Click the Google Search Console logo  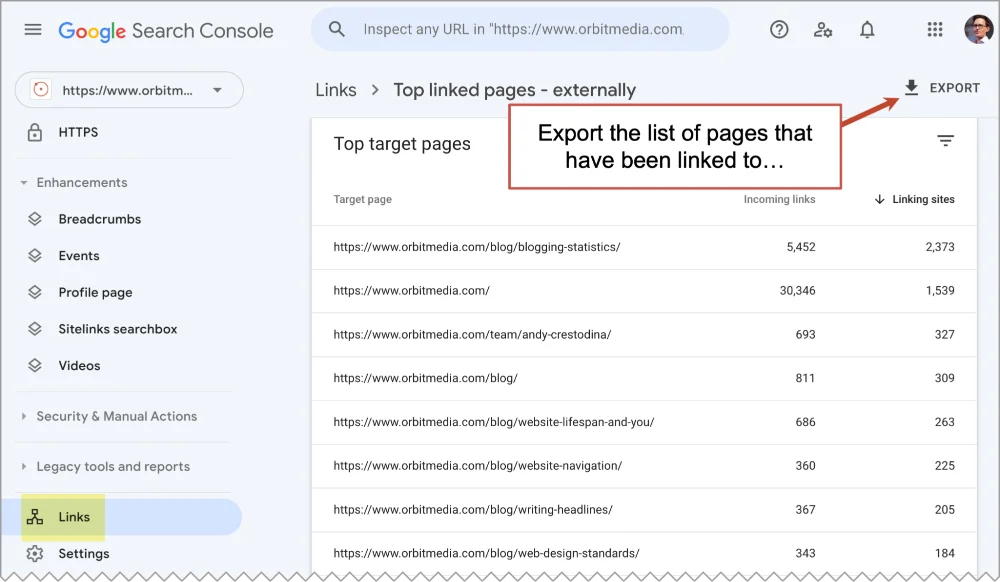pyautogui.click(x=166, y=31)
